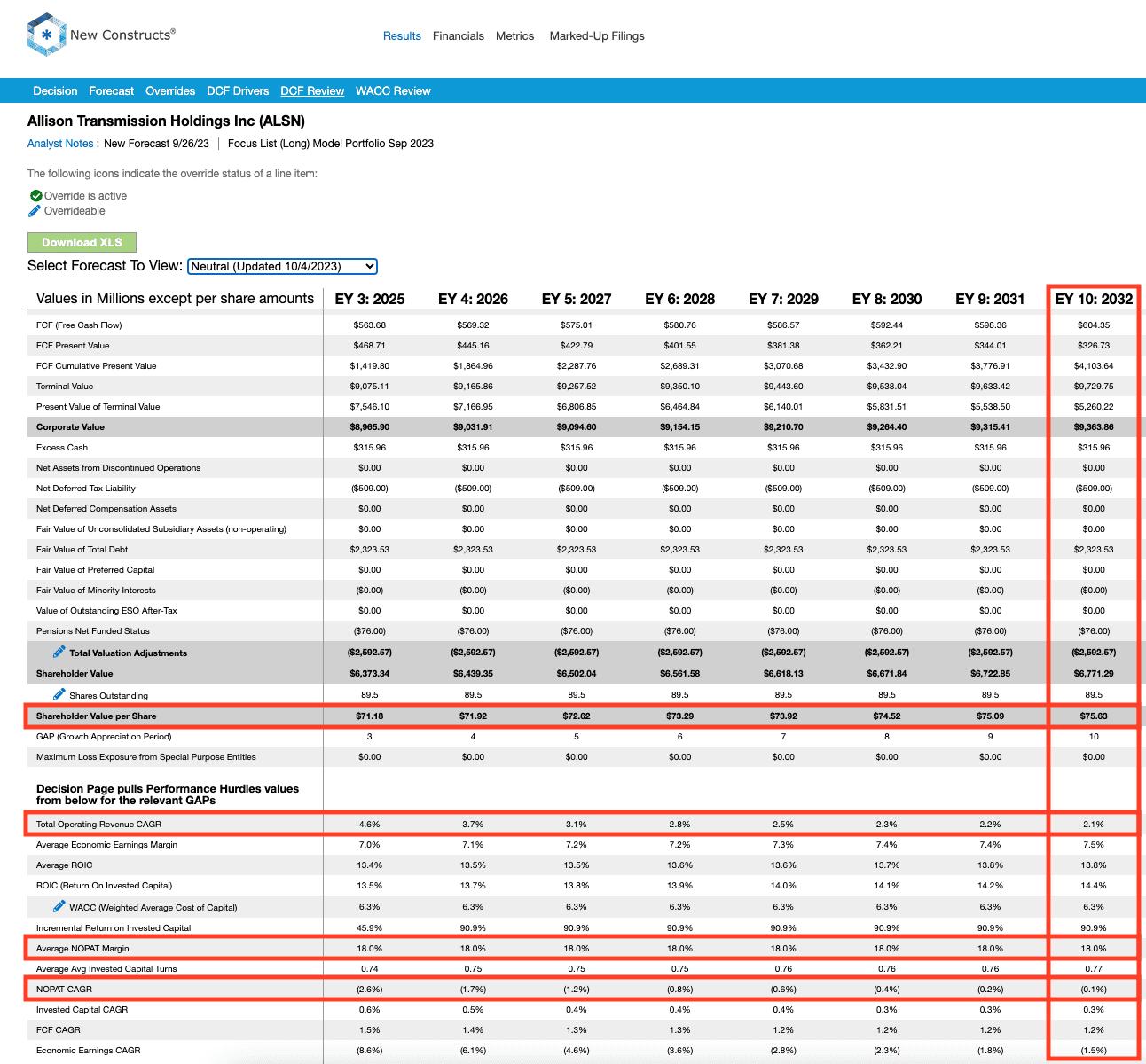Viewport: 1146px width, 1064px height.
Task: Click the EY 6: 2028 column header
Action: (x=680, y=300)
